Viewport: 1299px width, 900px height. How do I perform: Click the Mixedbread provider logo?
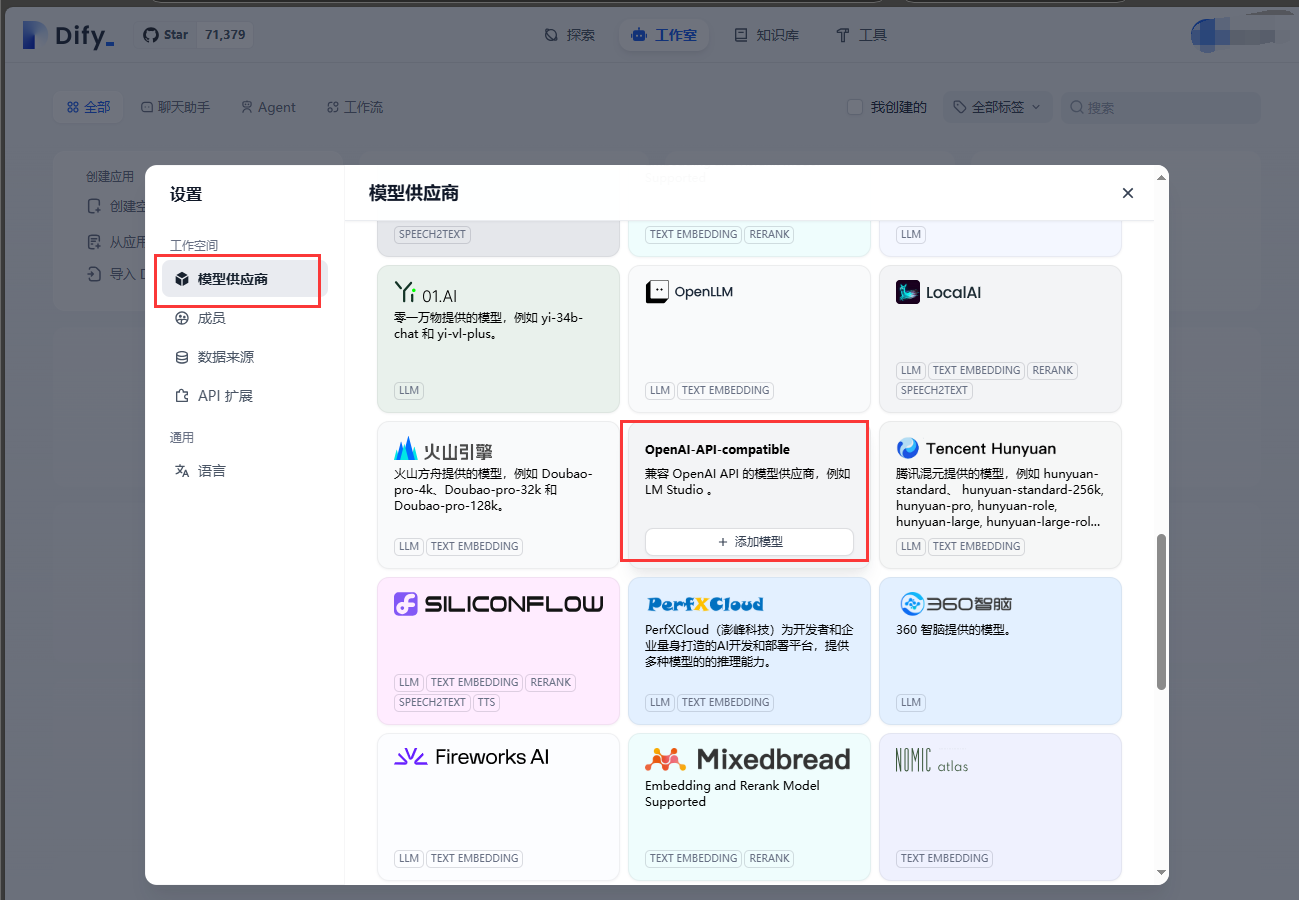tap(747, 759)
